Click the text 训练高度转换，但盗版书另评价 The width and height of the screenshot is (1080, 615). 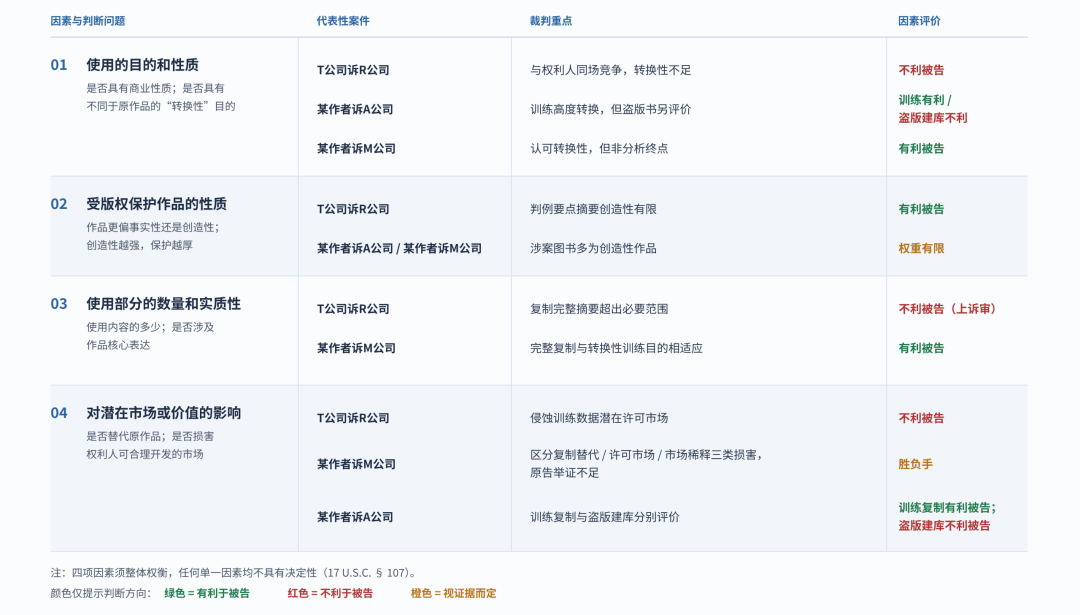pos(610,110)
